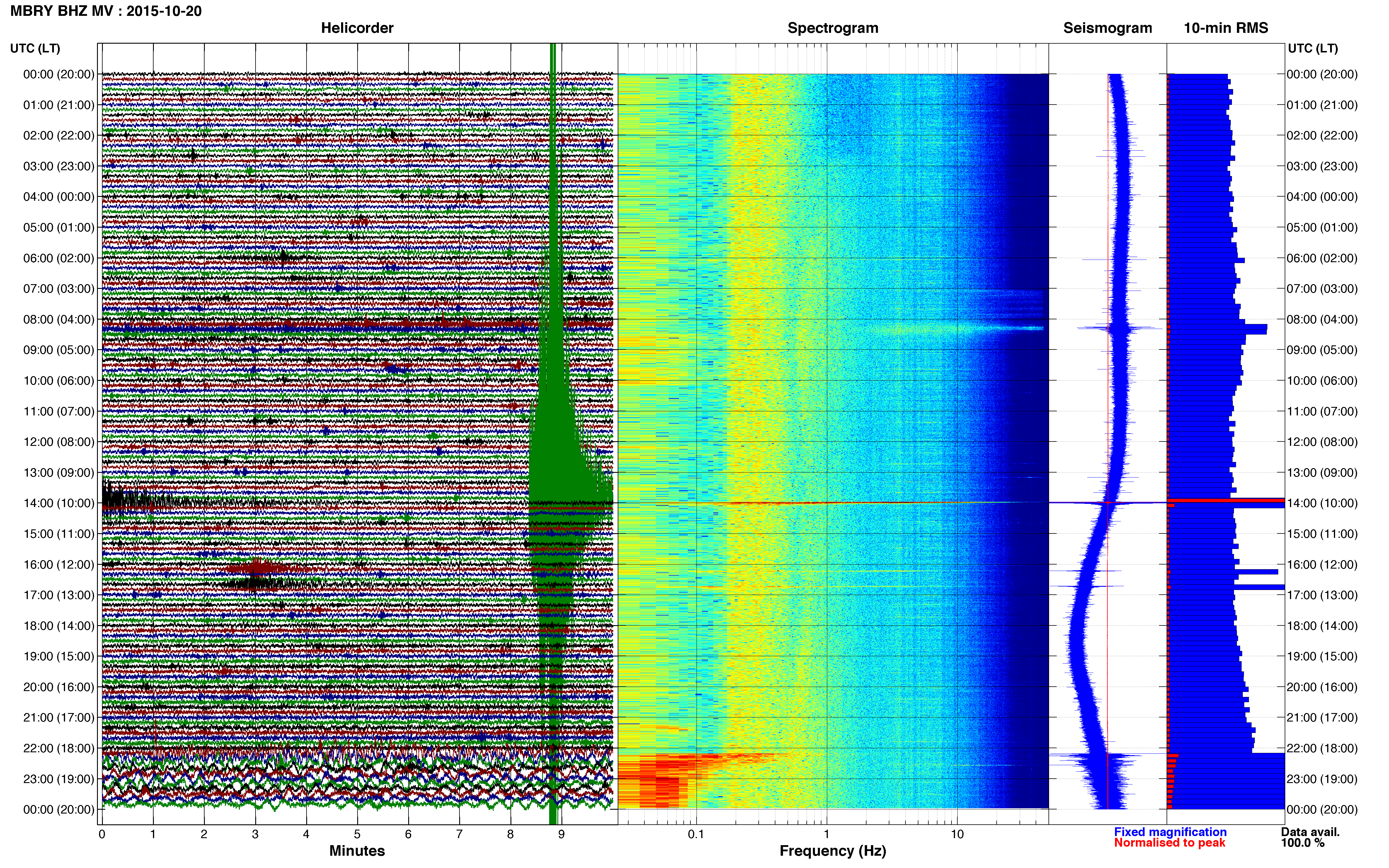Click the '5' tick on the Minutes axis

tap(357, 835)
